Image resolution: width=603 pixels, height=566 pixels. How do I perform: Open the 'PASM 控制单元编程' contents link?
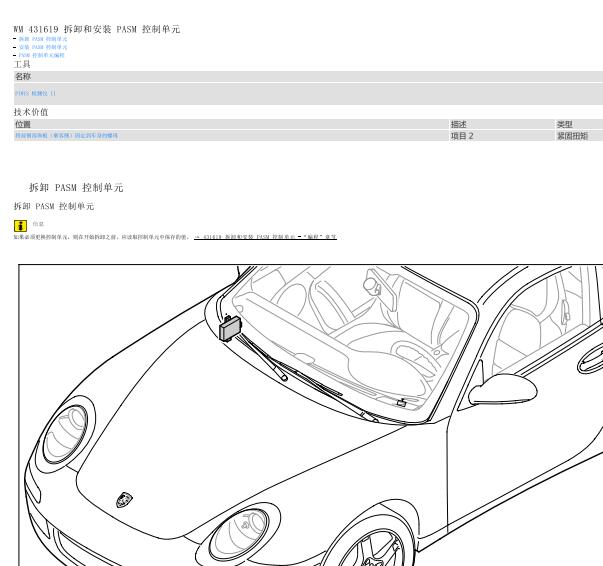tap(41, 55)
